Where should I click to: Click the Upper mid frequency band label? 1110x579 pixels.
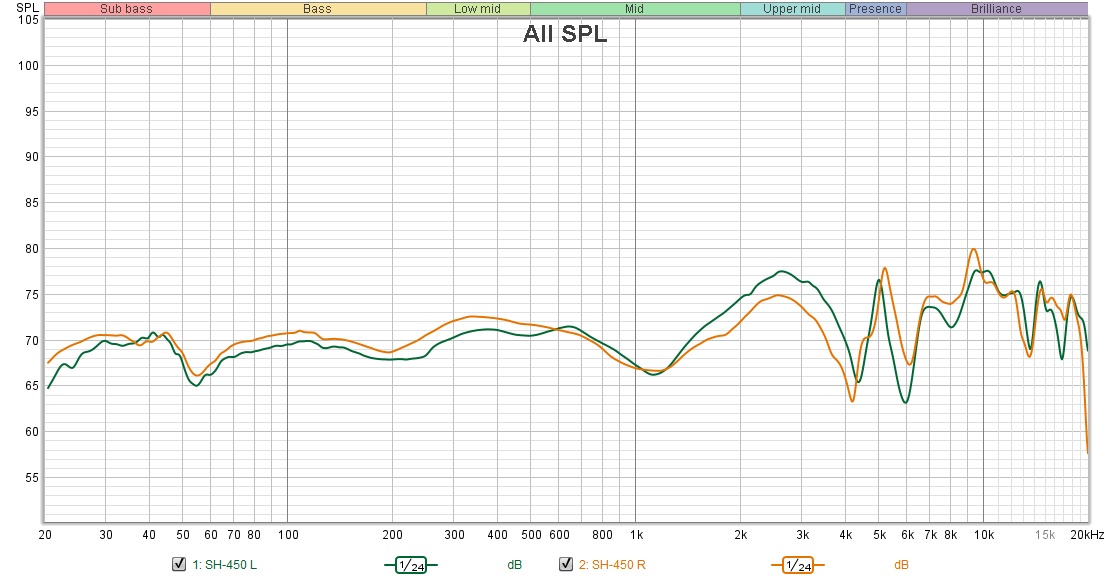[x=792, y=9]
